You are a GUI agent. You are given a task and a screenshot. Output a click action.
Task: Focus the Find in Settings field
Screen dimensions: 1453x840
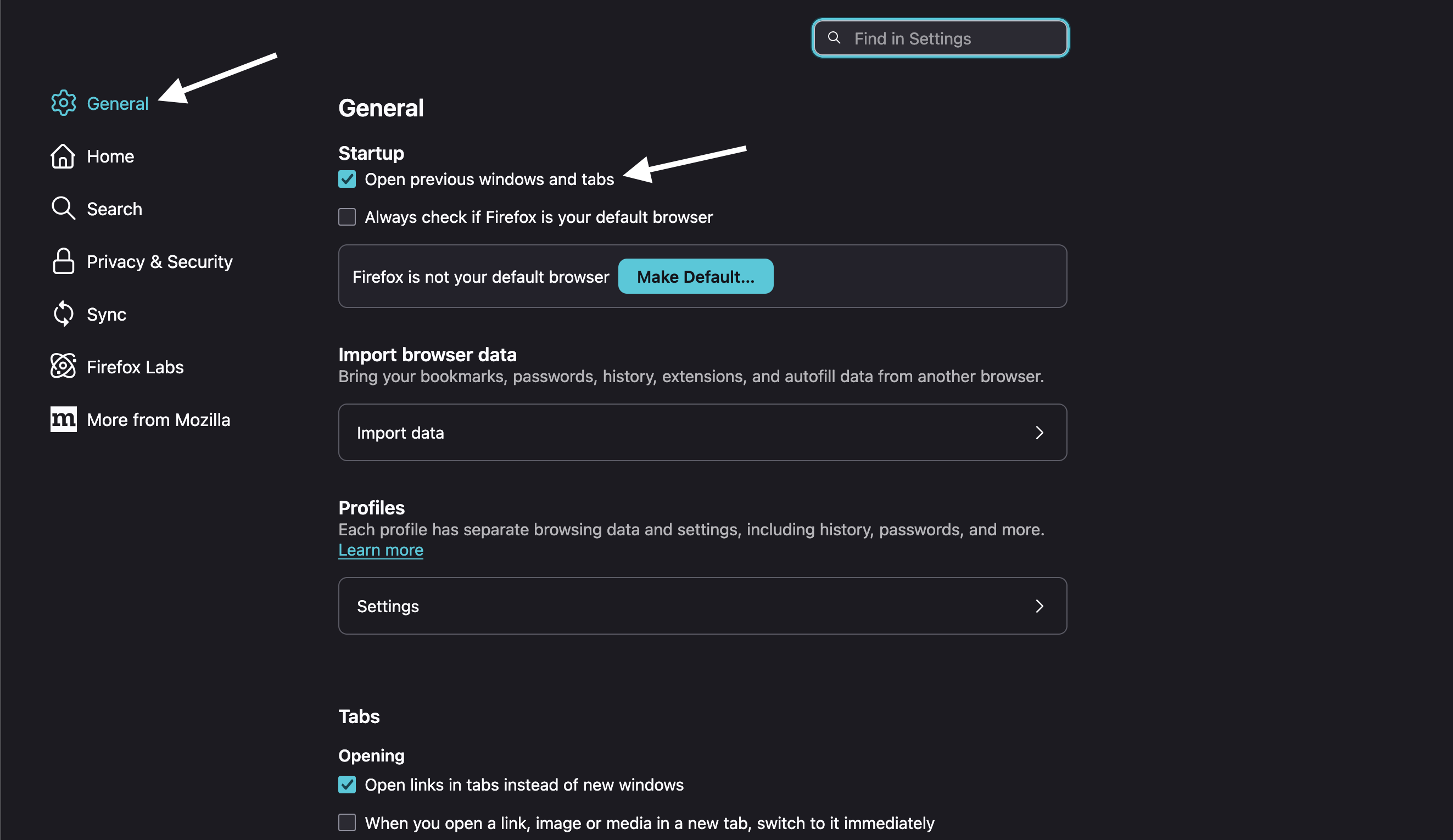point(940,38)
